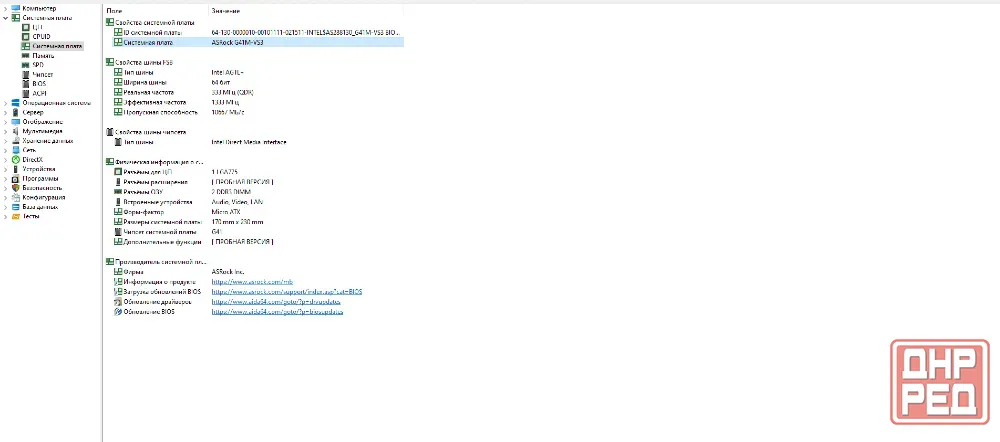Select the Хранение данных drive icon
The width and height of the screenshot is (1000, 442).
(x=16, y=141)
